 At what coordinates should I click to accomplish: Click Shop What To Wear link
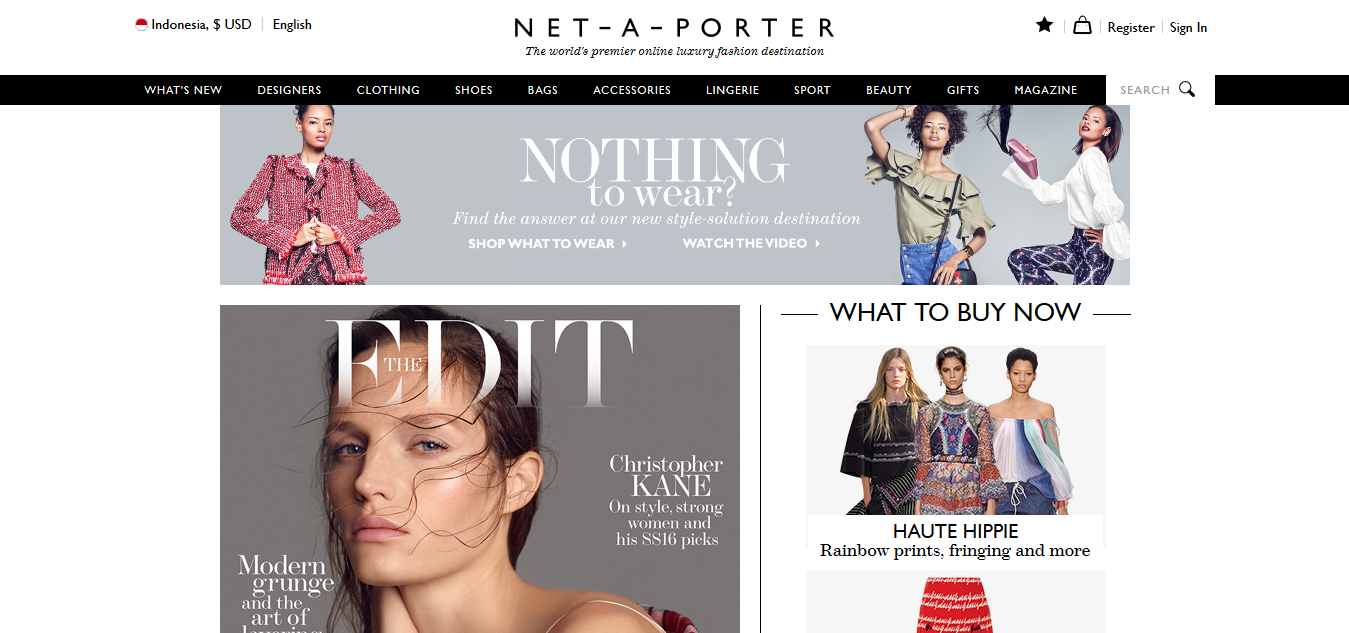[x=541, y=243]
